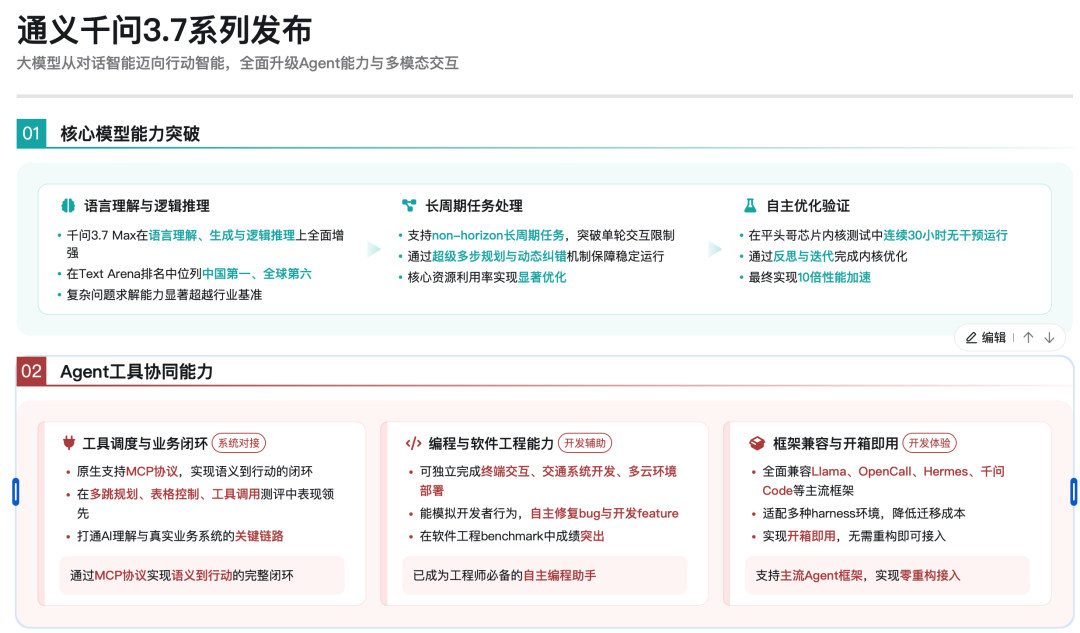Click the brain icon beside 语言理解与逻辑推理
This screenshot has width=1080, height=633.
[x=68, y=205]
